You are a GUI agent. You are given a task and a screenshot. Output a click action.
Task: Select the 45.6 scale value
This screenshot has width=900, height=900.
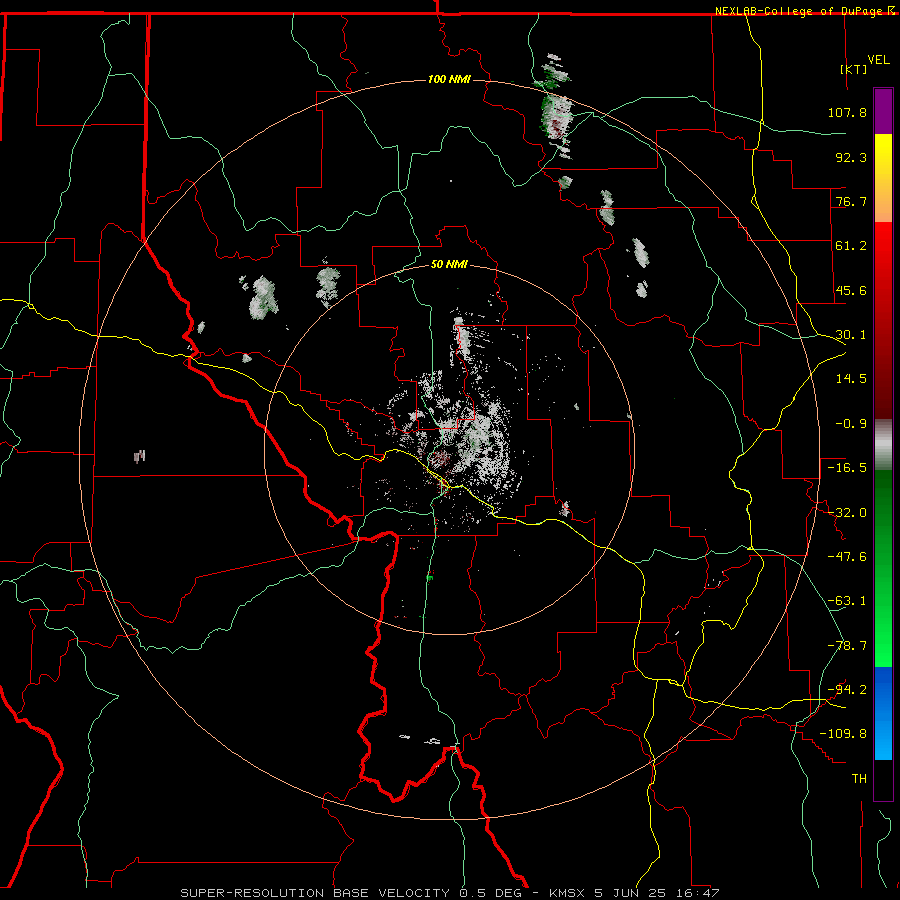point(851,290)
